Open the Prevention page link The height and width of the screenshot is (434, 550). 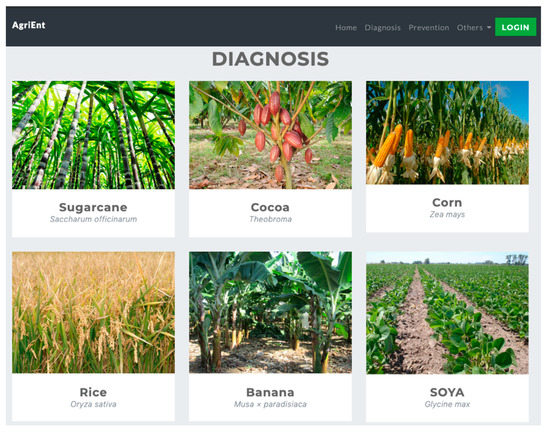[x=429, y=27]
